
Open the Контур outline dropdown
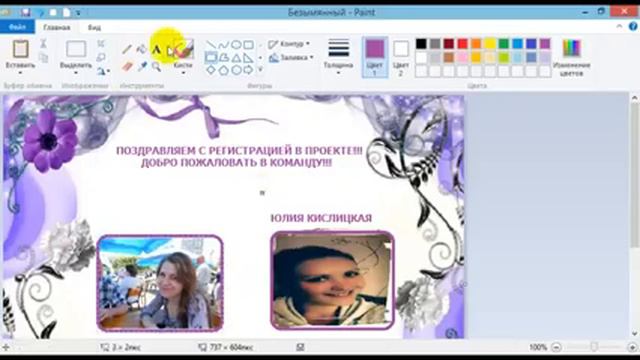tap(289, 44)
